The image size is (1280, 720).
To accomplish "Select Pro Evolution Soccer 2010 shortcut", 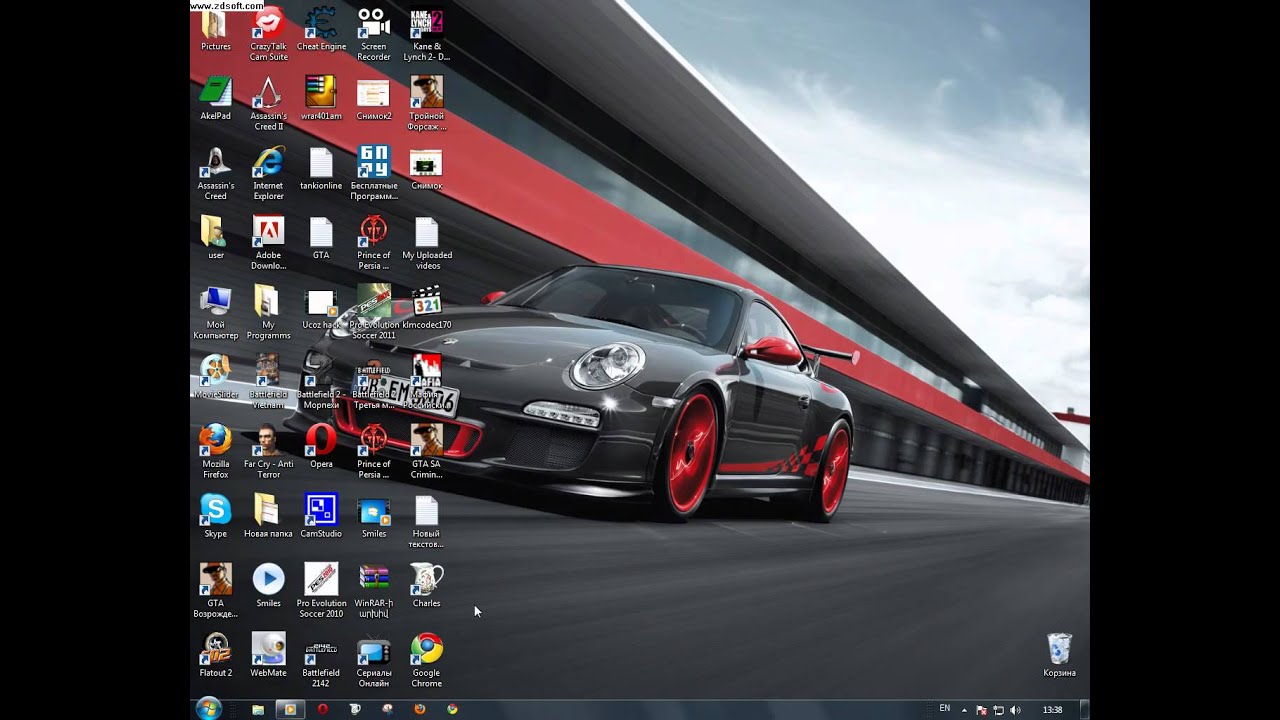I will pyautogui.click(x=321, y=590).
